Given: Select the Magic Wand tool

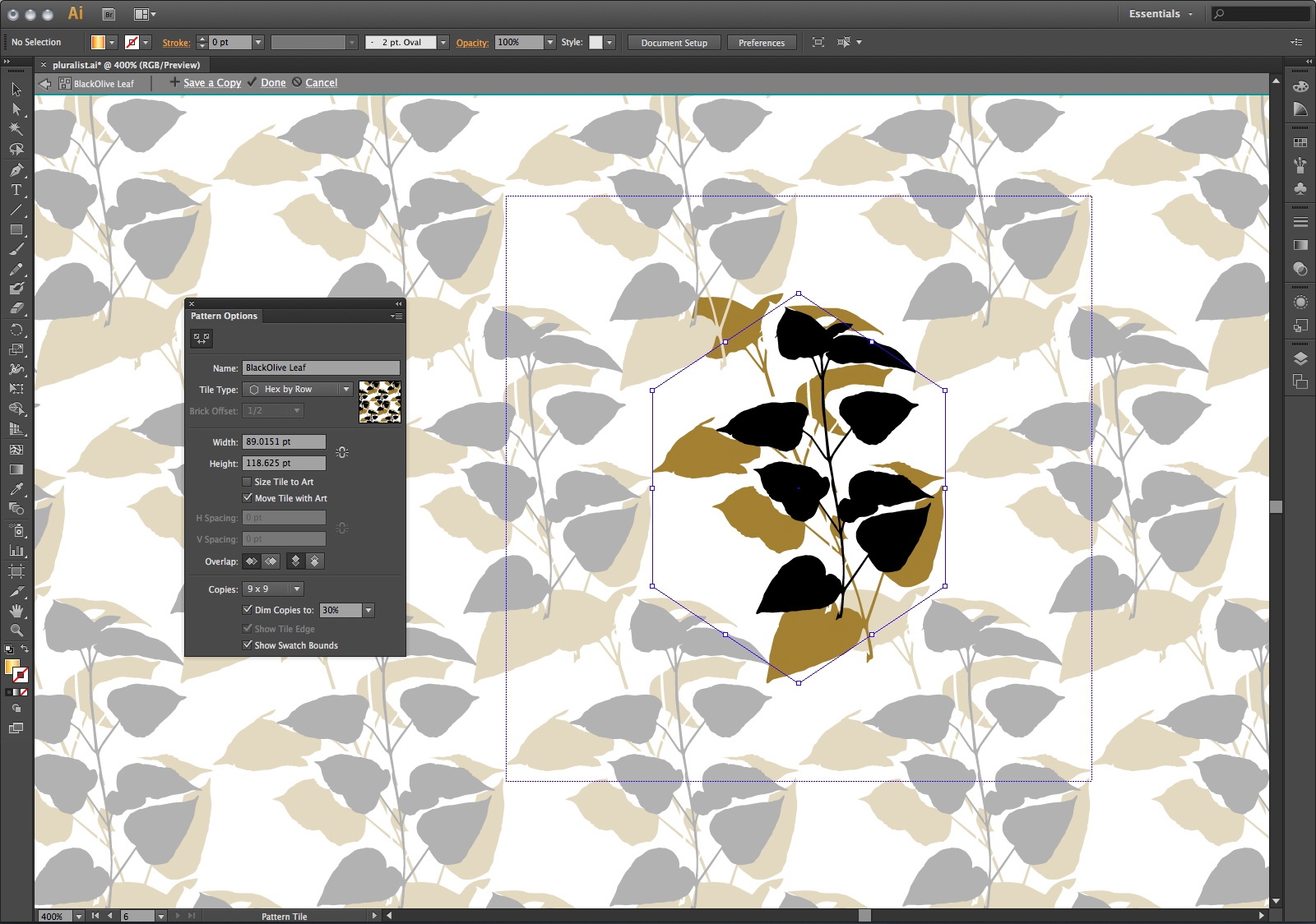Looking at the screenshot, I should point(16,129).
